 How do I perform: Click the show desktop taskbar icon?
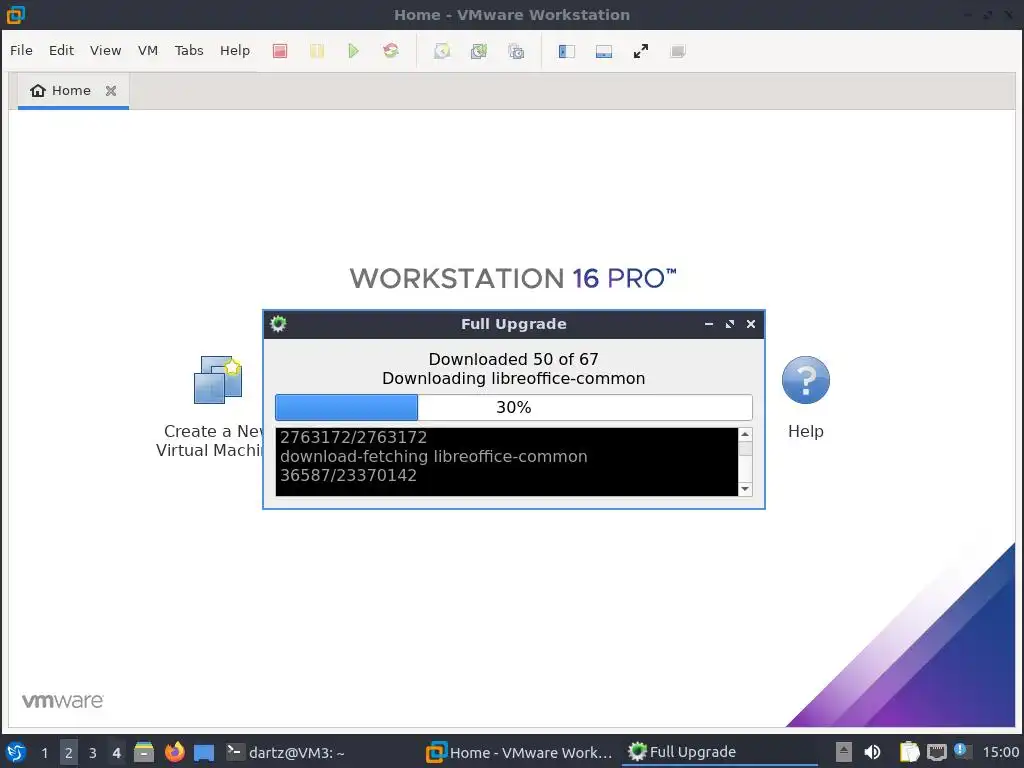point(204,753)
